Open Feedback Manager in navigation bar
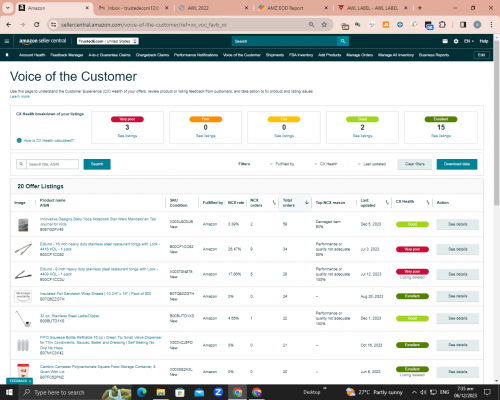Screen dimensions: 500x400 pos(67,55)
